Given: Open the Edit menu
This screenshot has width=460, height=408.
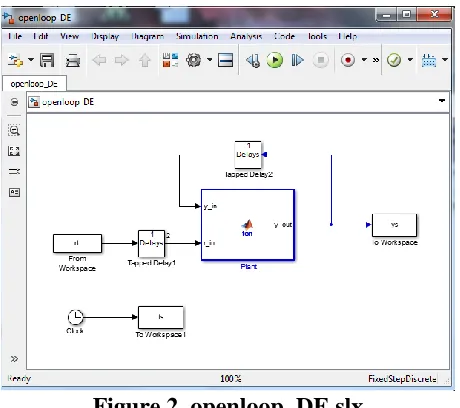Looking at the screenshot, I should click(x=41, y=36).
